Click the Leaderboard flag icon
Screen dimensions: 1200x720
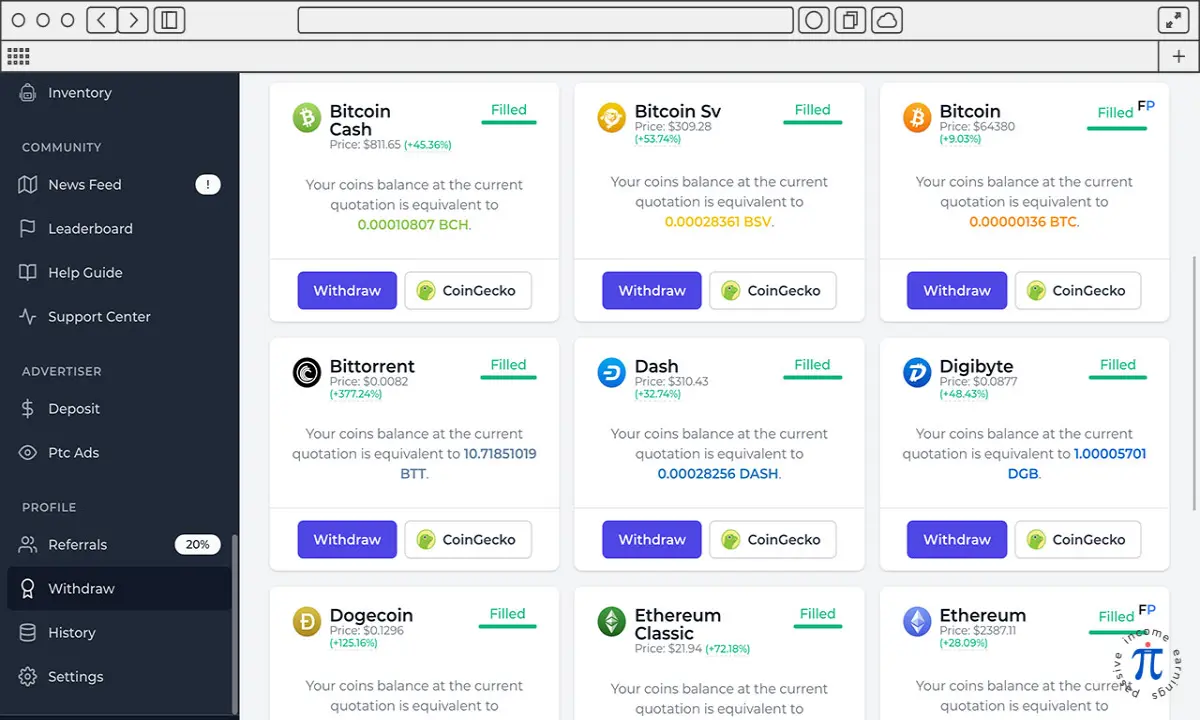tap(28, 228)
